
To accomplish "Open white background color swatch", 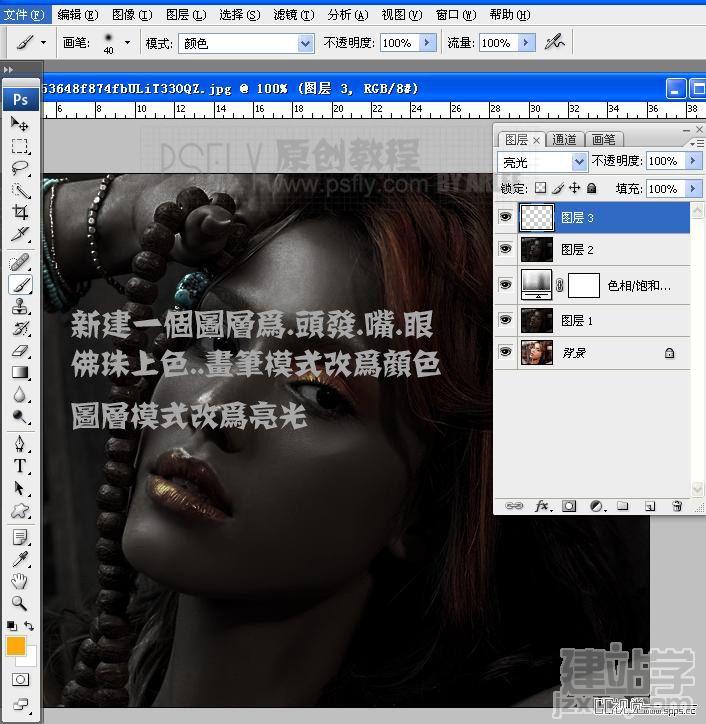I will pyautogui.click(x=30, y=661).
